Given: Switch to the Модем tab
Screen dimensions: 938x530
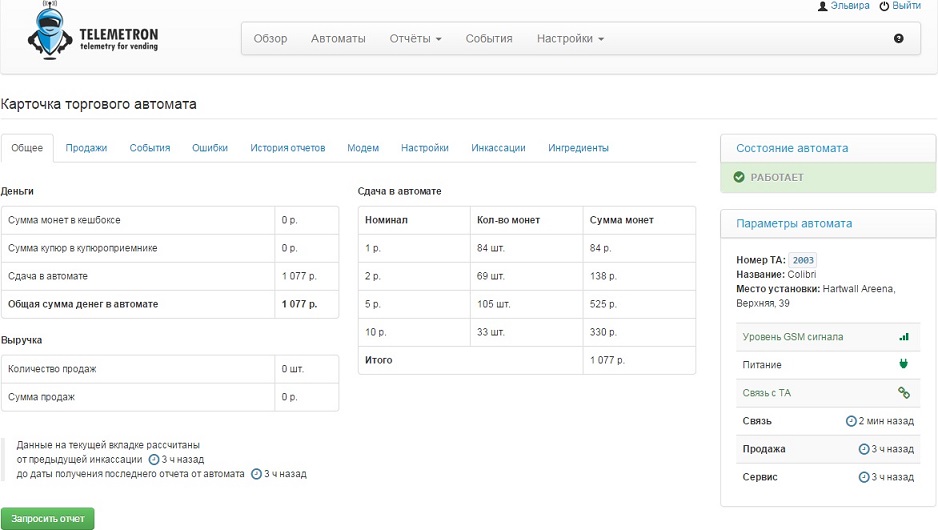Looking at the screenshot, I should (363, 148).
